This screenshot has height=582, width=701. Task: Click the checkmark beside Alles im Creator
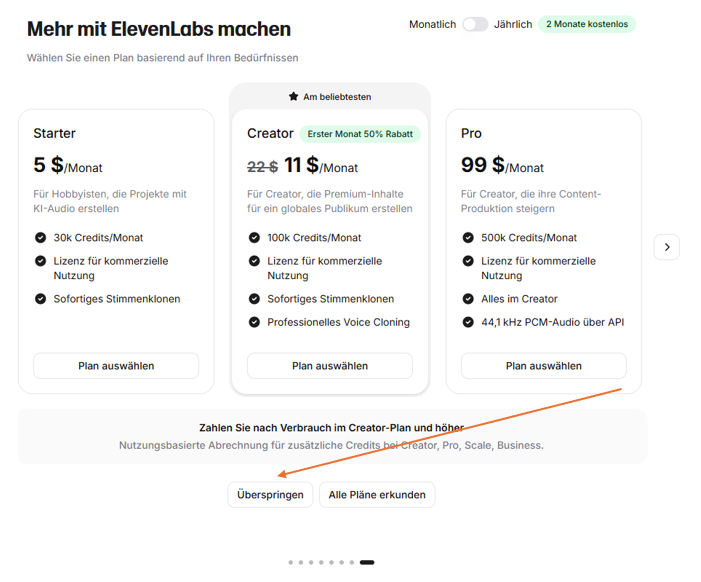[x=468, y=299]
